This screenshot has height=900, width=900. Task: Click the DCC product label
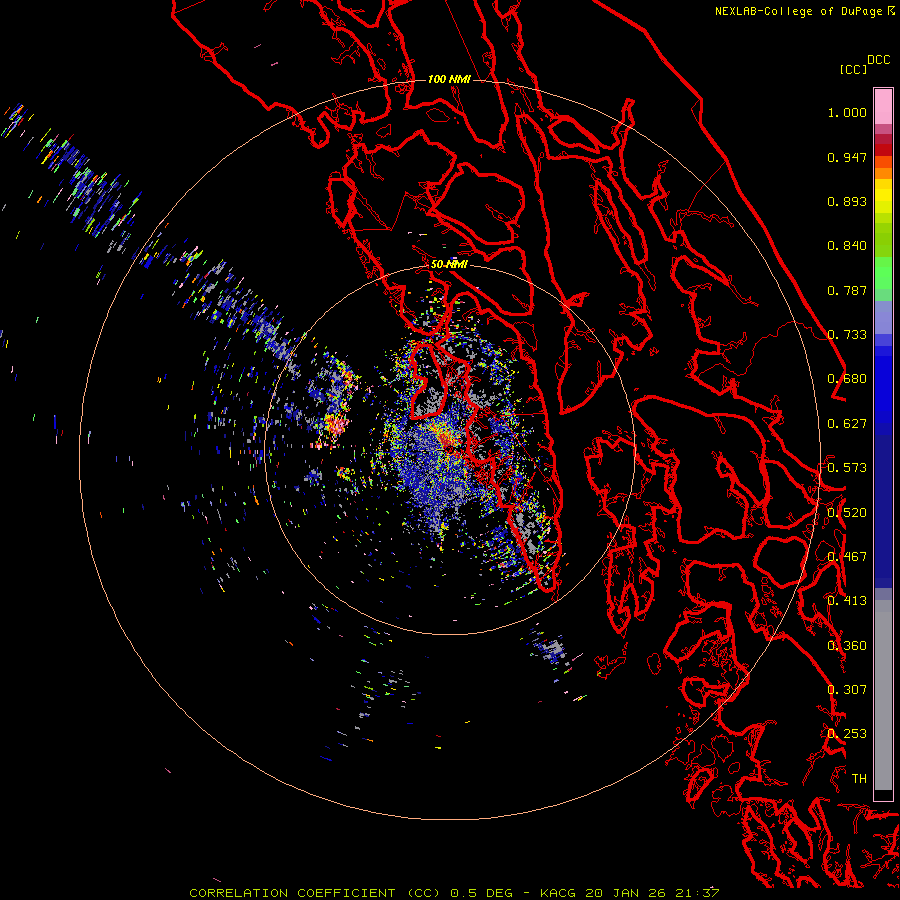tap(878, 60)
